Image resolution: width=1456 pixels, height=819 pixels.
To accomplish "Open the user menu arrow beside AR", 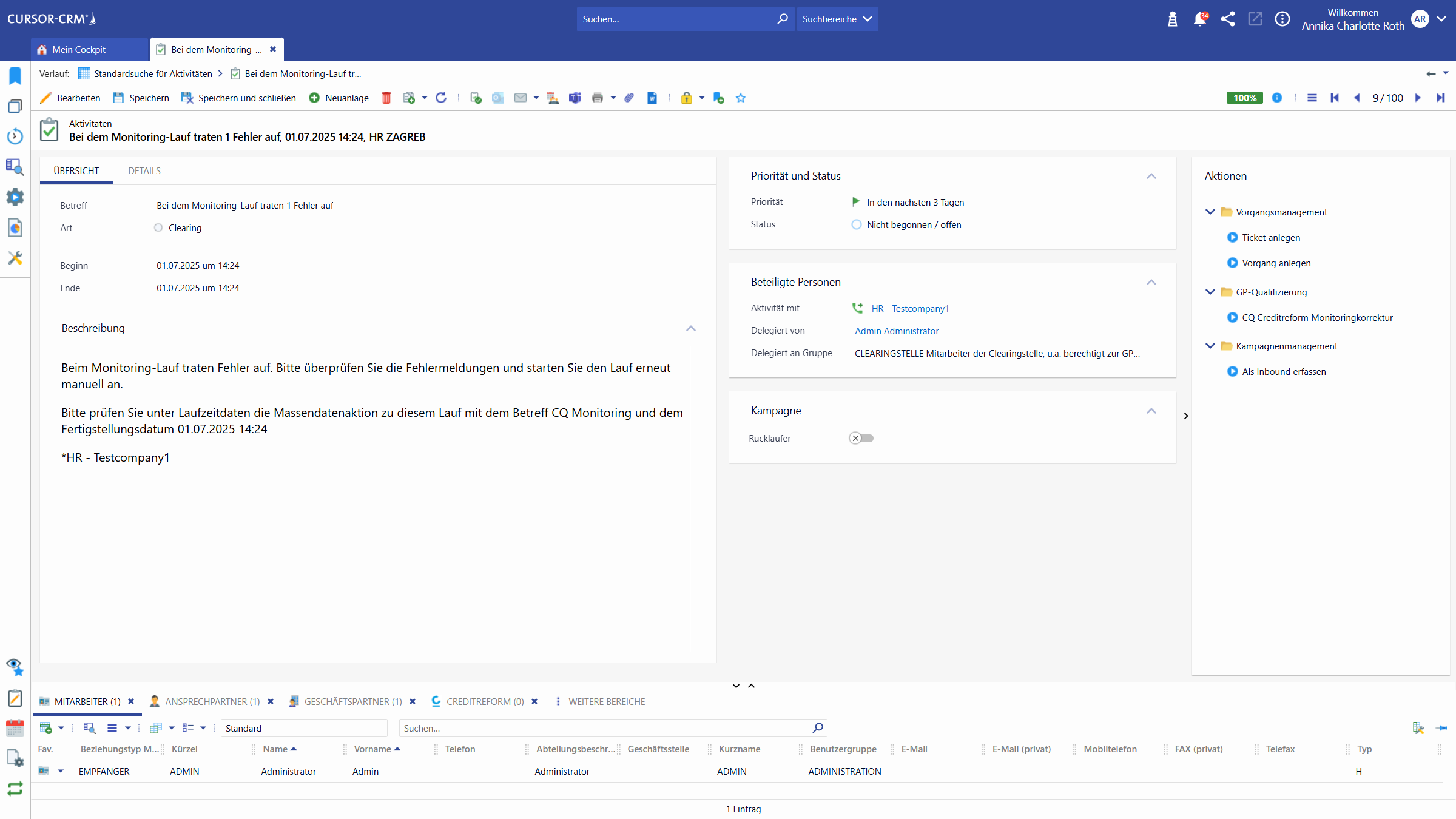I will (1442, 19).
